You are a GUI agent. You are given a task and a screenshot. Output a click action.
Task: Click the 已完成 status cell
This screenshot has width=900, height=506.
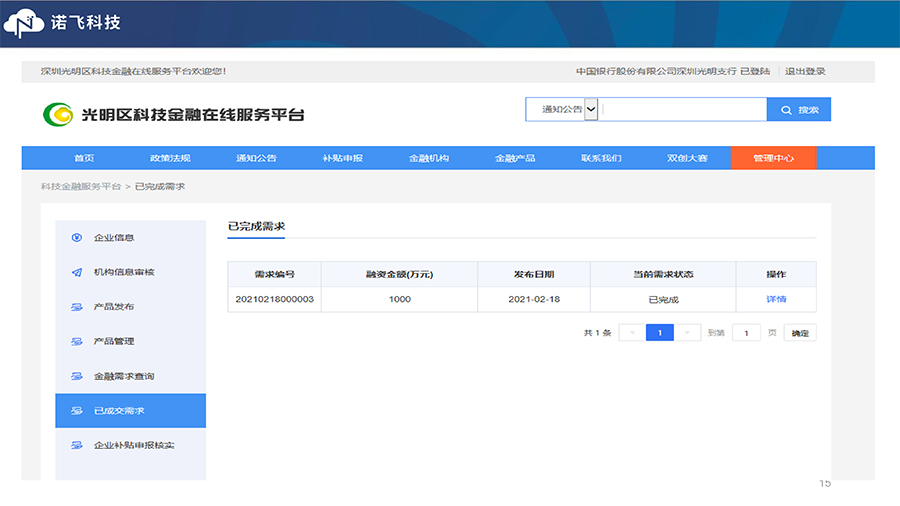point(663,299)
